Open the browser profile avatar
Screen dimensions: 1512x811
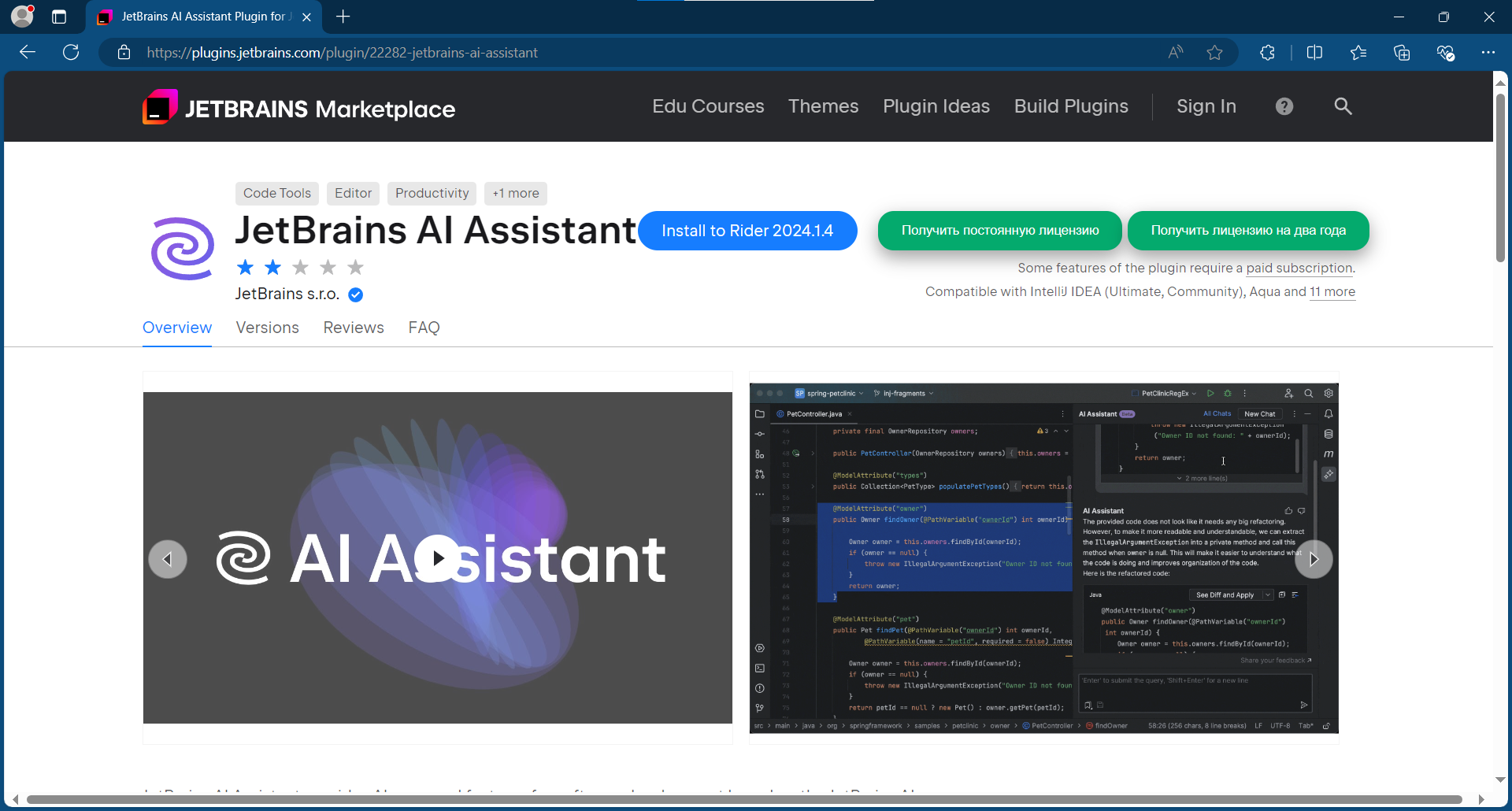pos(23,16)
